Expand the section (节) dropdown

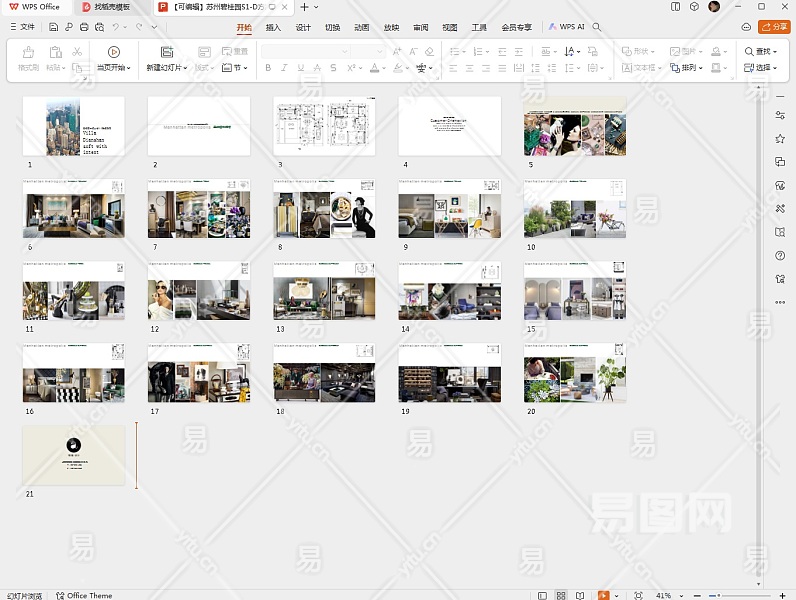pos(247,68)
